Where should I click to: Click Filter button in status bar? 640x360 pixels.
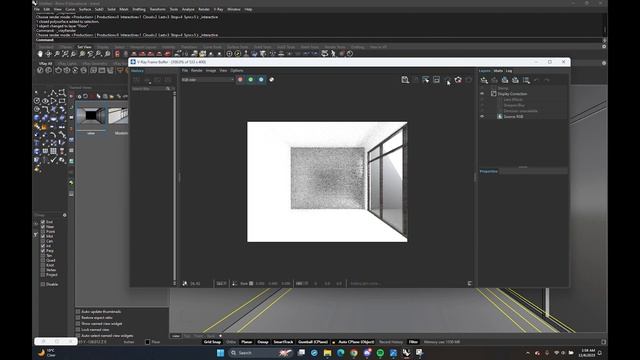click(413, 342)
